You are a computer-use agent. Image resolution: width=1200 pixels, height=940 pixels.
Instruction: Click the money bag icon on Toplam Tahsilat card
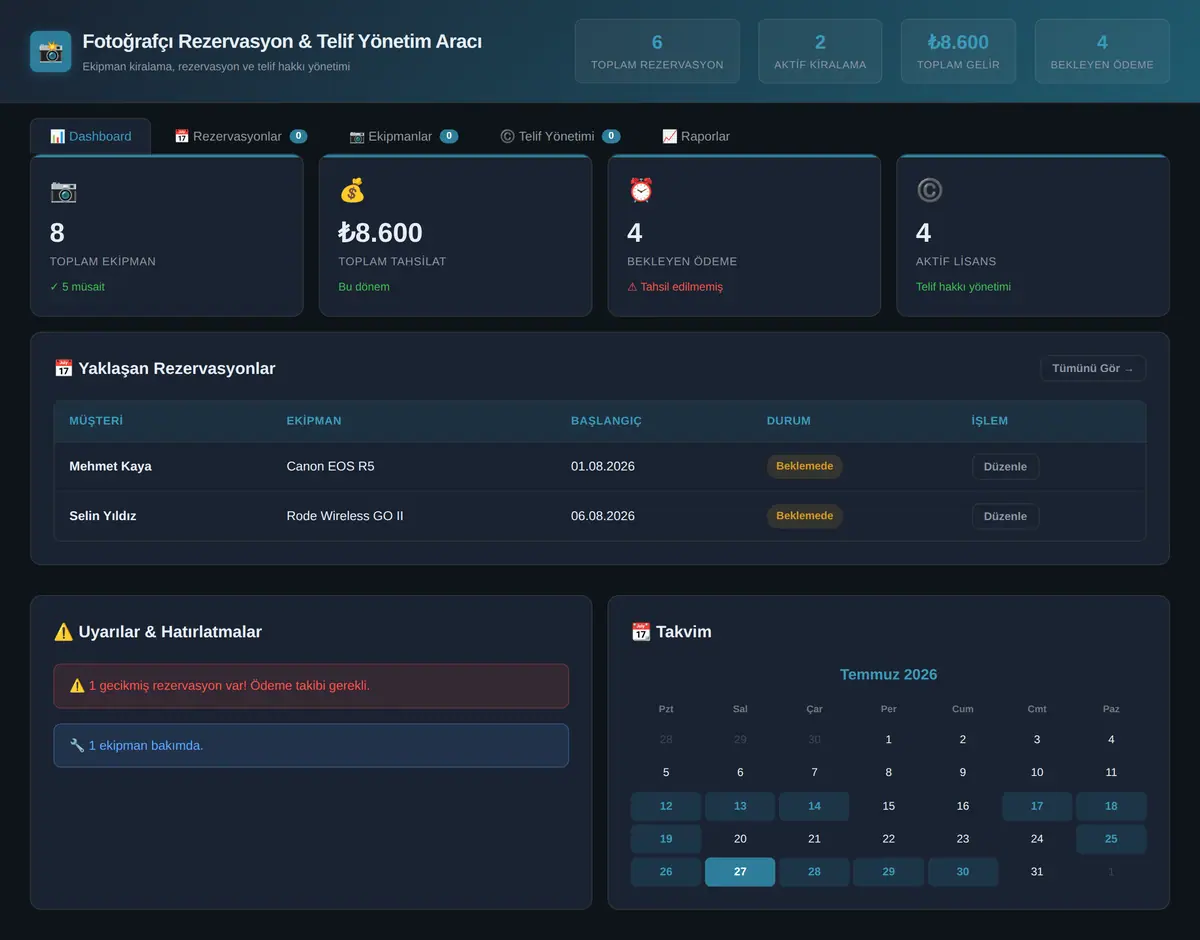352,191
